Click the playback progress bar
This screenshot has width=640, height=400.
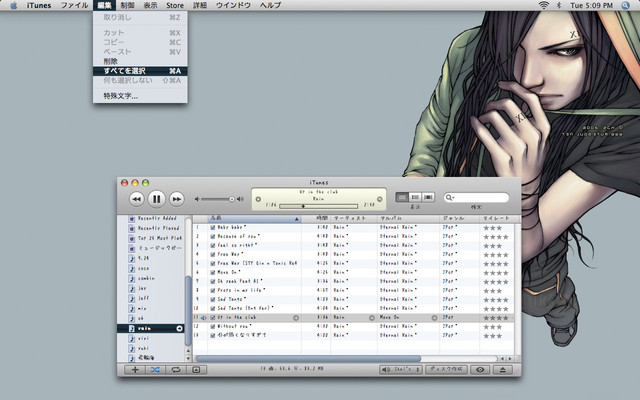click(318, 206)
